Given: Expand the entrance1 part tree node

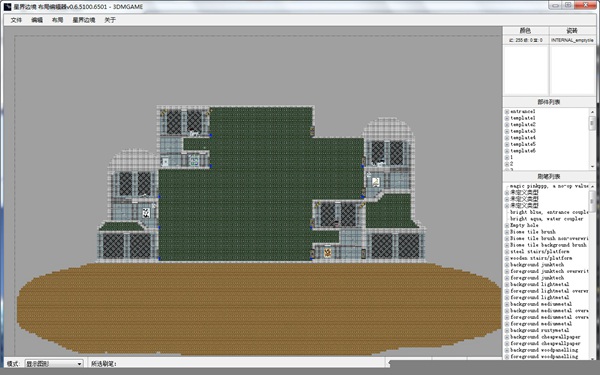Looking at the screenshot, I should pos(507,112).
